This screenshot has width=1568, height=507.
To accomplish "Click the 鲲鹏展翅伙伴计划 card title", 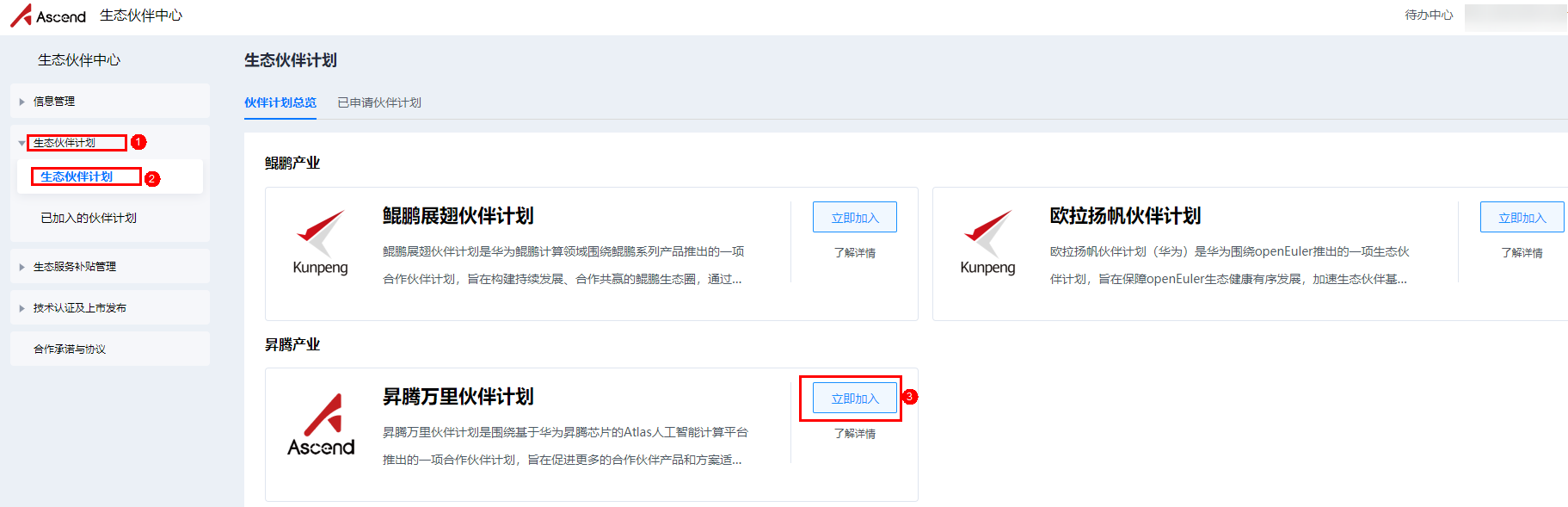I will pos(458,216).
